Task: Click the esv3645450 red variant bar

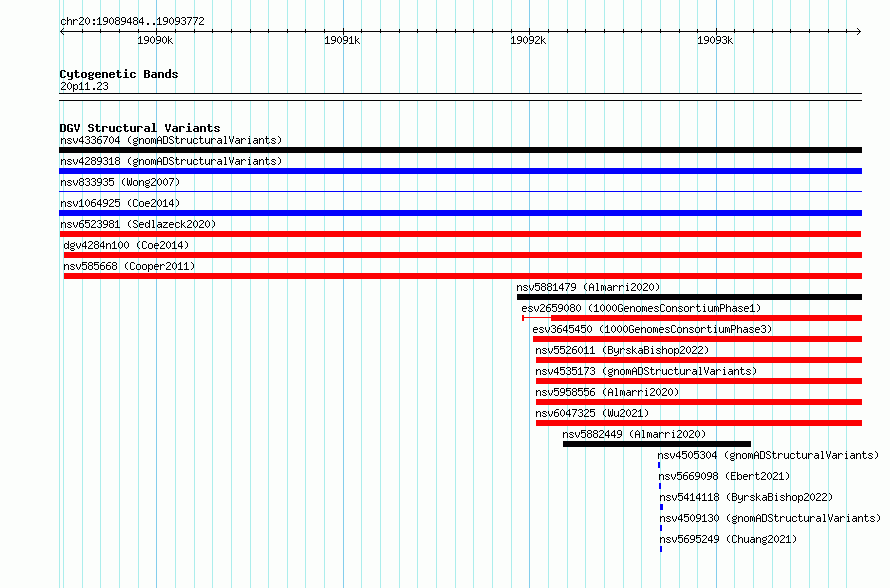Action: [x=698, y=339]
